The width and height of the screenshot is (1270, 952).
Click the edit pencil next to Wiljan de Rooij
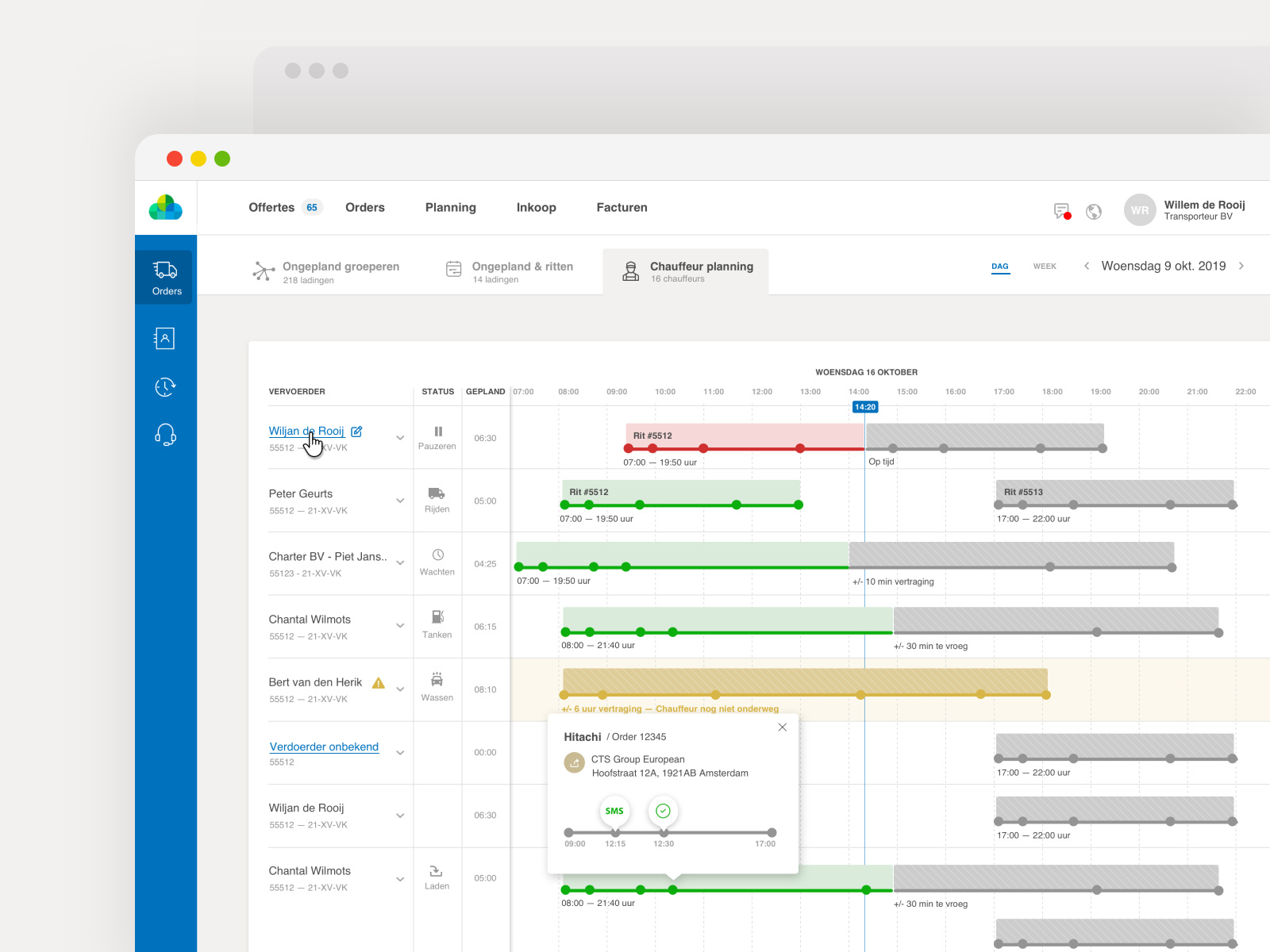click(x=356, y=431)
